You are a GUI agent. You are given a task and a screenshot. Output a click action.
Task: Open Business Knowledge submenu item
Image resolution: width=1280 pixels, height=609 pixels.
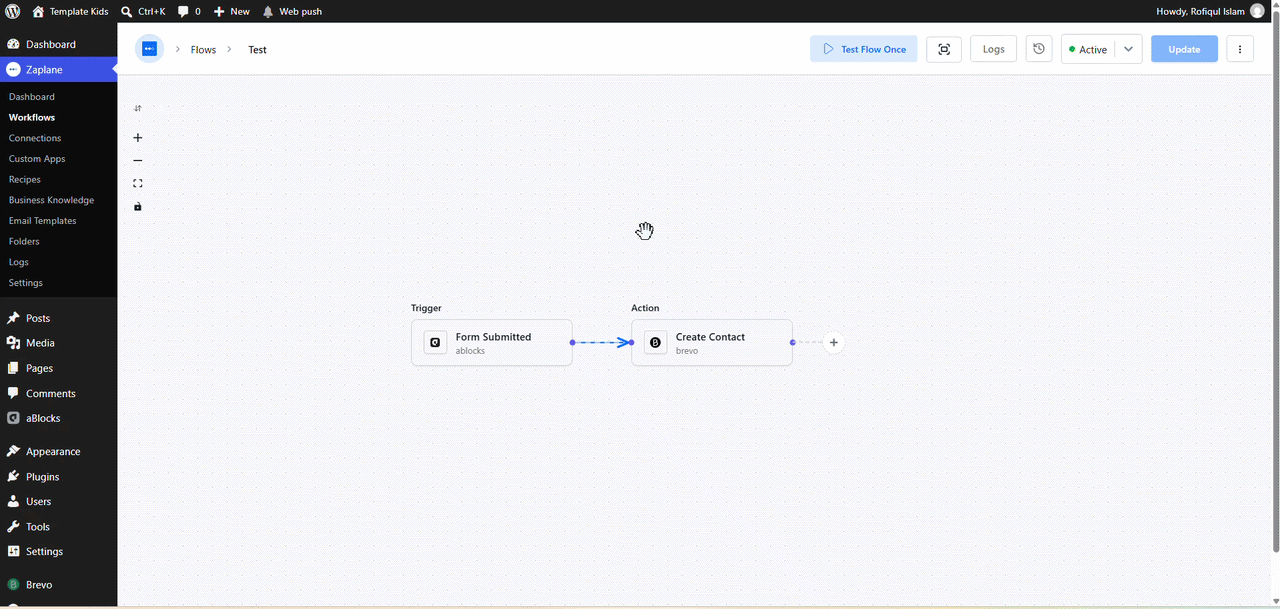[x=51, y=200]
